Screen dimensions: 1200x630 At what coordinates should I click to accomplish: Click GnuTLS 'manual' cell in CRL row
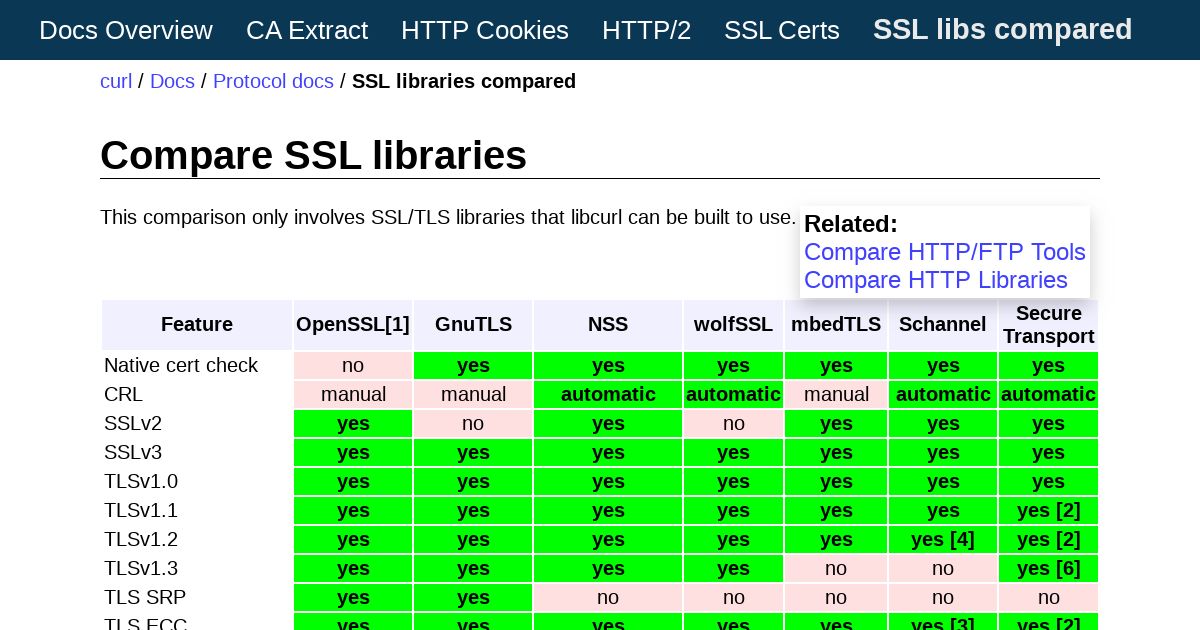click(473, 394)
